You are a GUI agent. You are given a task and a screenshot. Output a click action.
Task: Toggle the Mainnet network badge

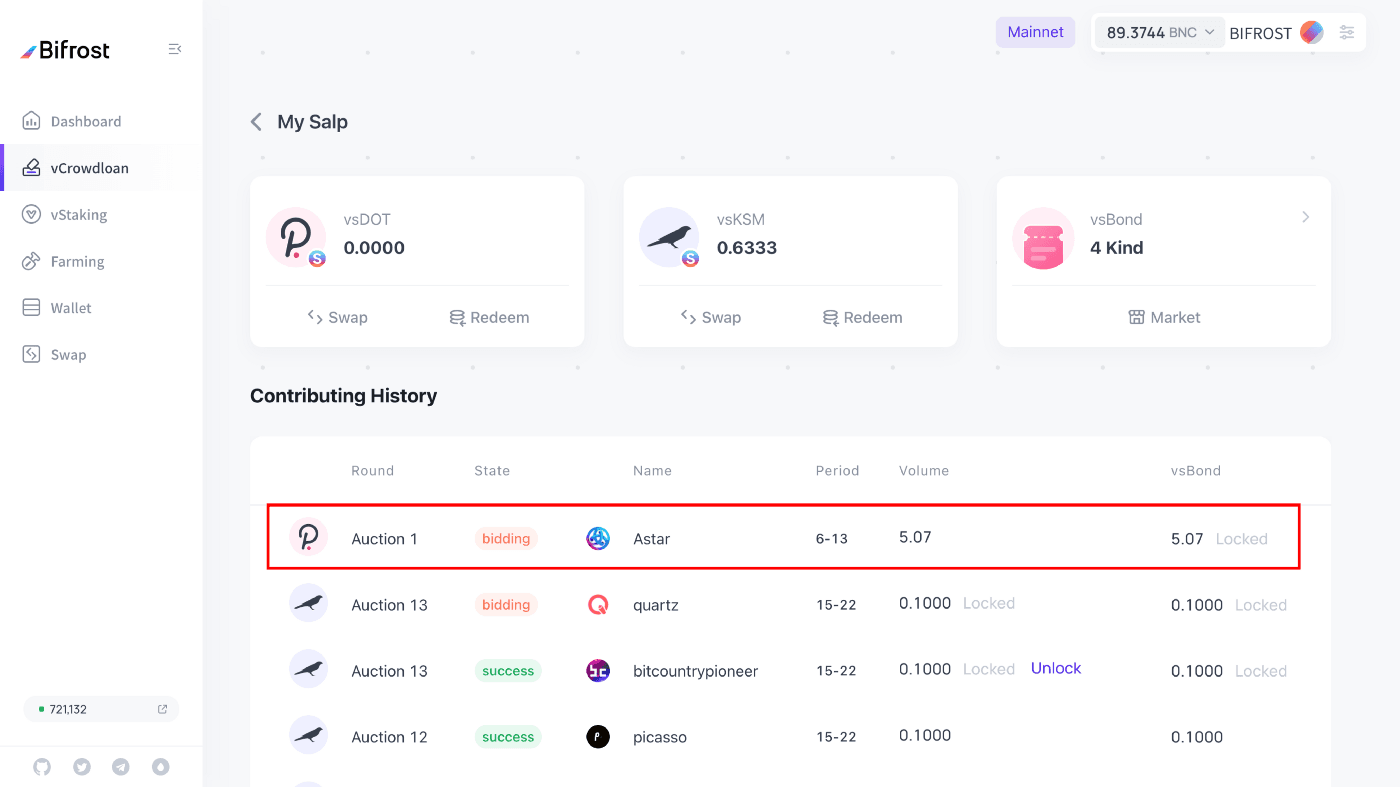(x=1035, y=32)
